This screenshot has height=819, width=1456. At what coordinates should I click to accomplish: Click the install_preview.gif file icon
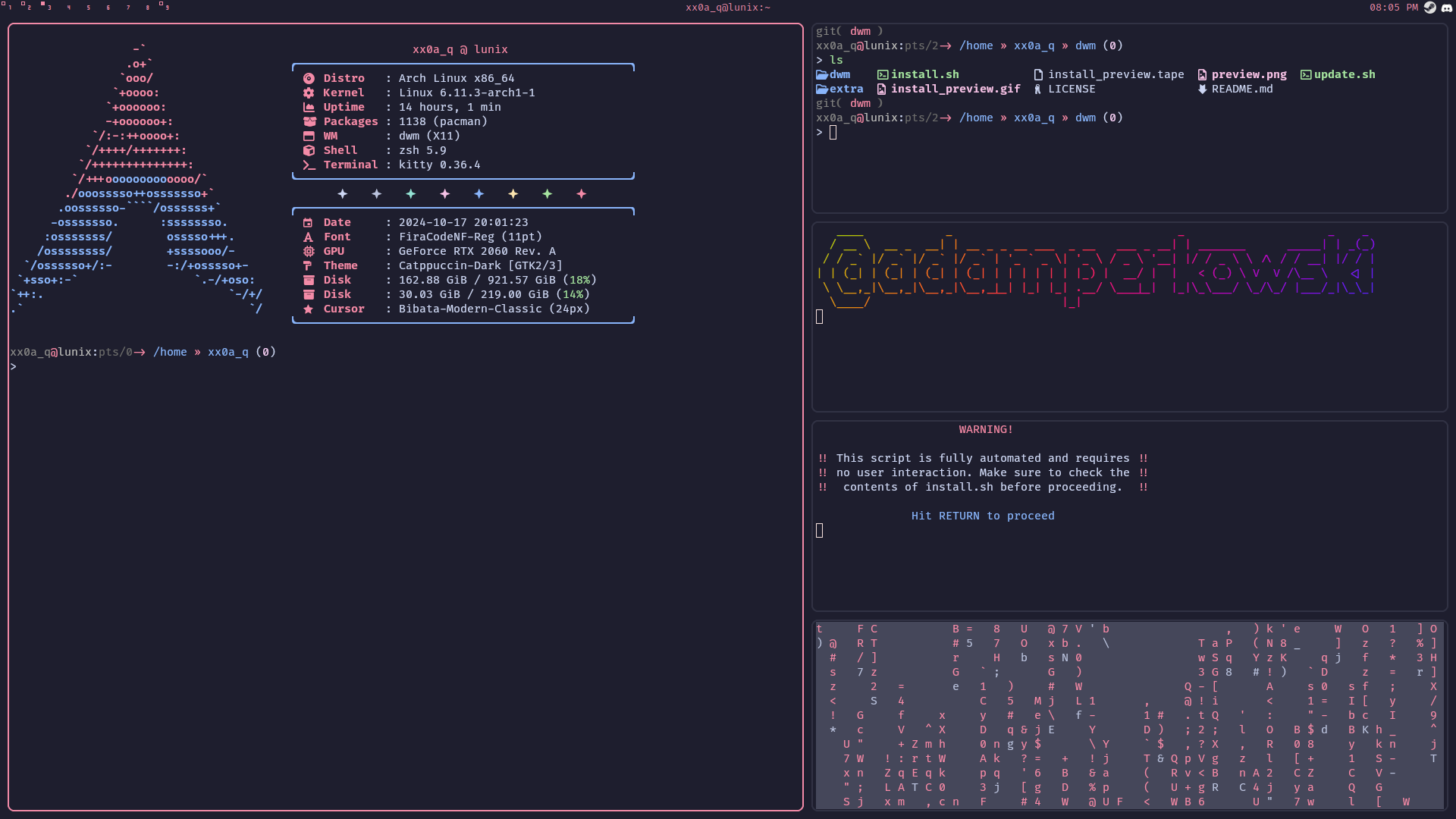coord(882,89)
